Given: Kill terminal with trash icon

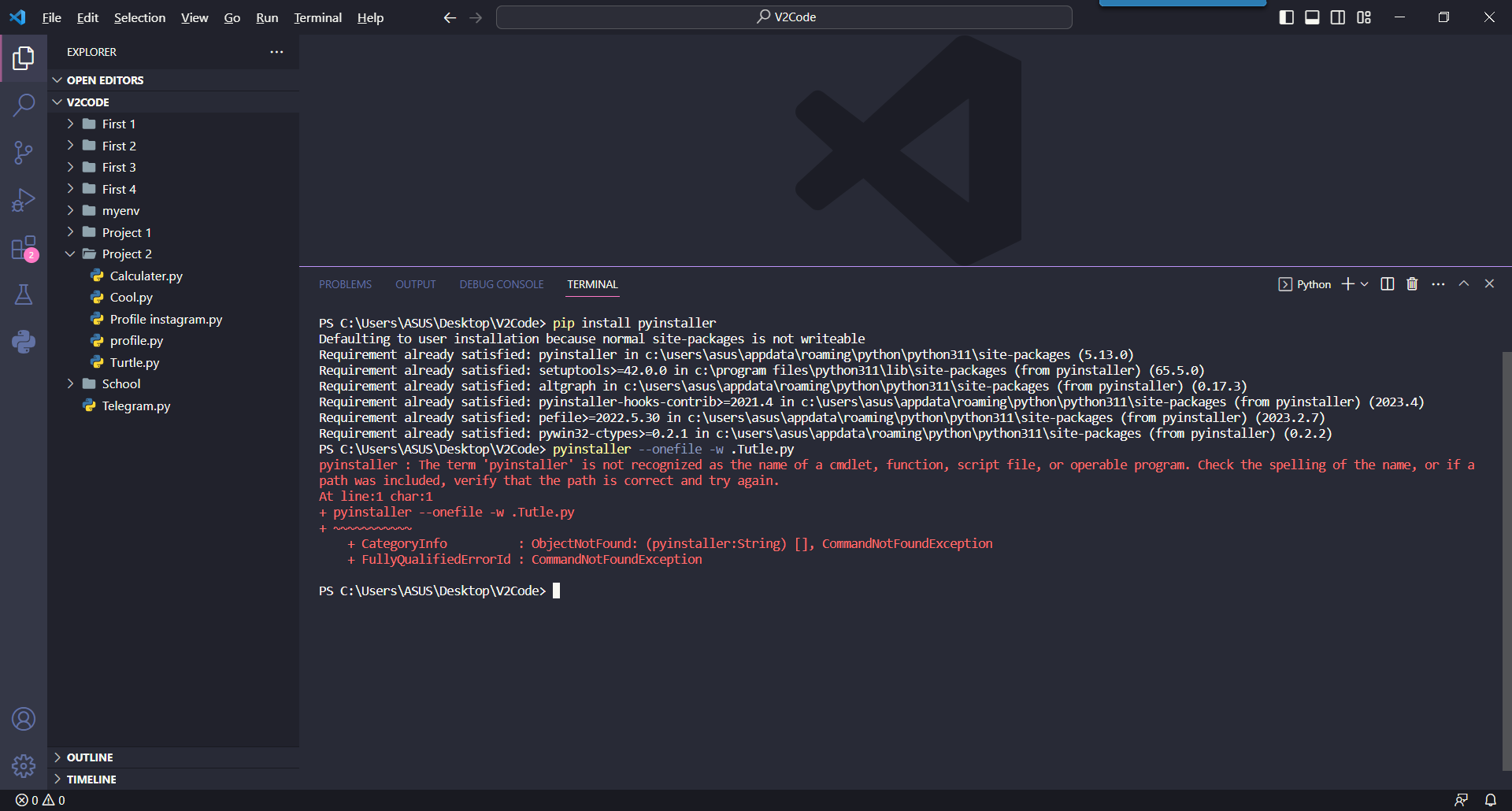Looking at the screenshot, I should pyautogui.click(x=1412, y=284).
